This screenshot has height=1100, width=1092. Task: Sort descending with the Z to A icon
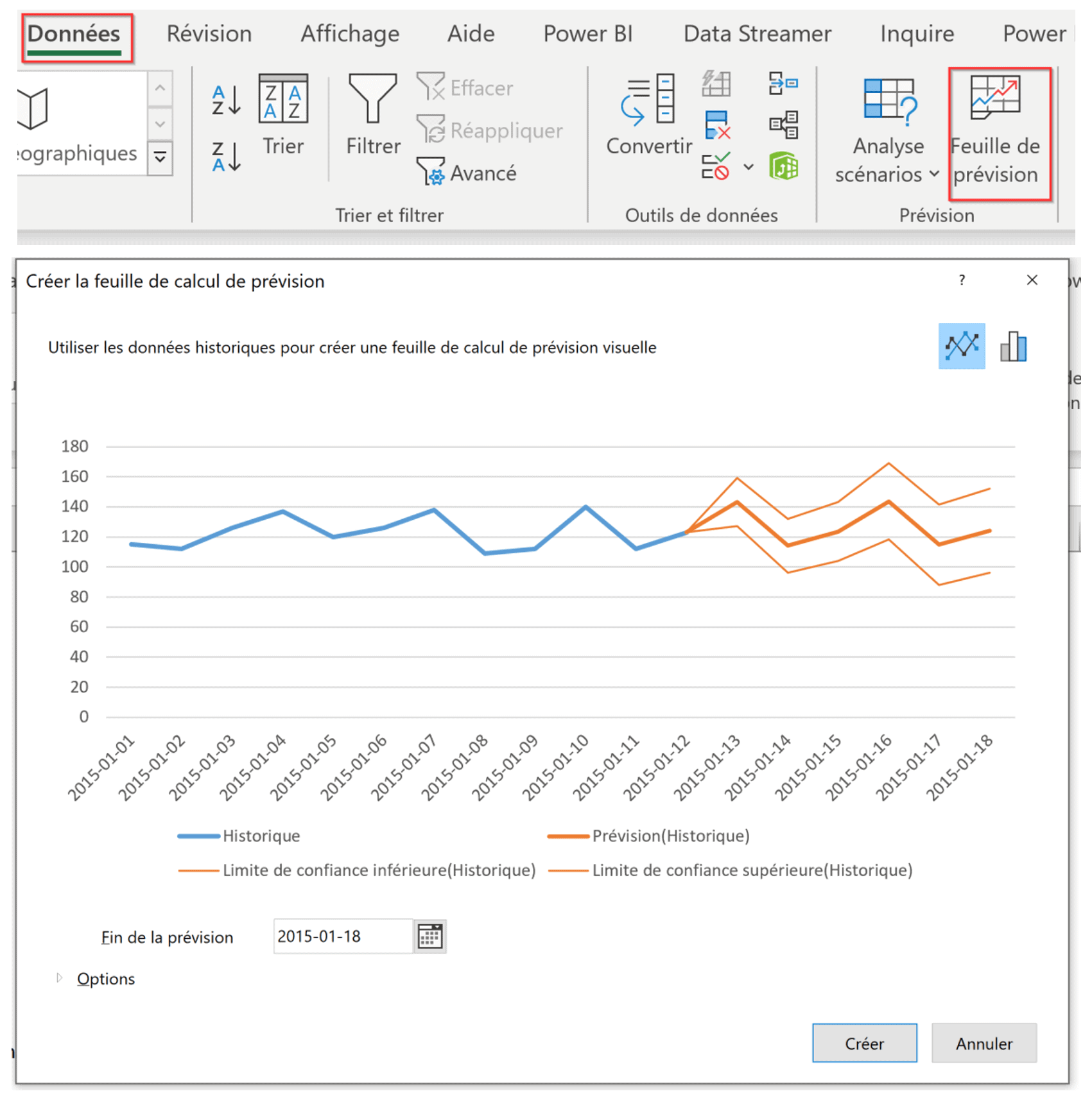coord(226,157)
